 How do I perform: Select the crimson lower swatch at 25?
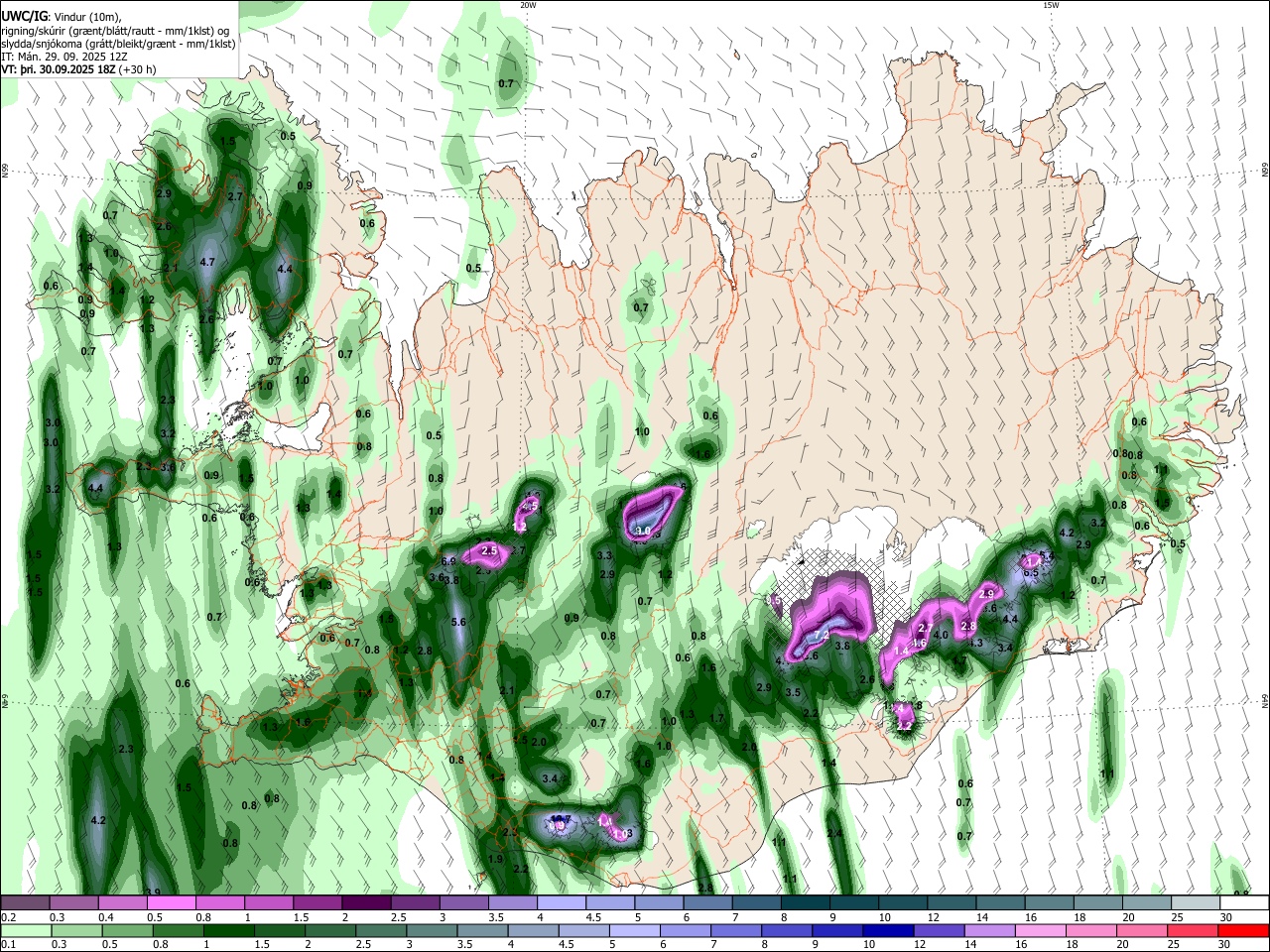click(x=1194, y=930)
